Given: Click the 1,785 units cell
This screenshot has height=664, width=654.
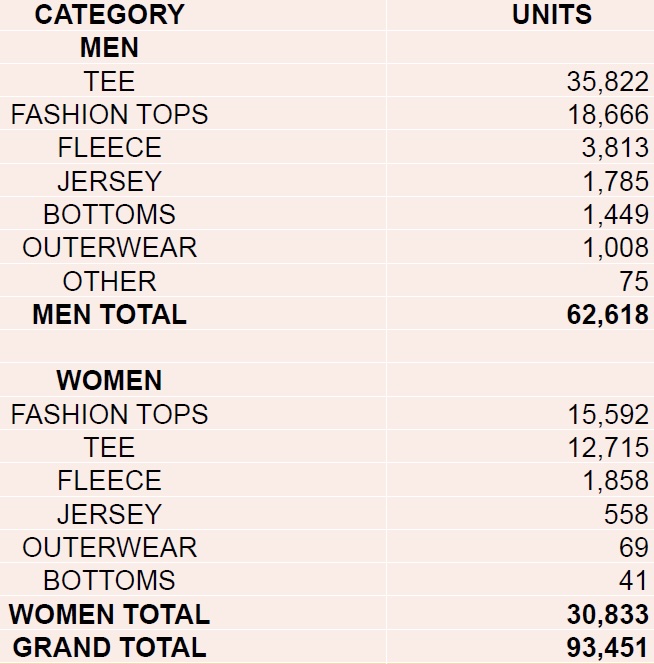Looking at the screenshot, I should point(615,181).
